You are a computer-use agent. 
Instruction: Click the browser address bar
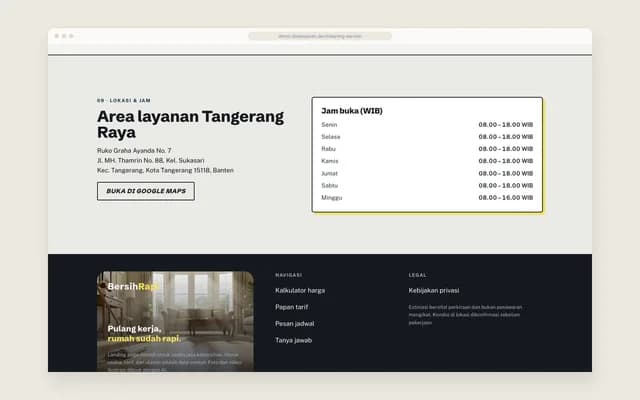pos(320,36)
